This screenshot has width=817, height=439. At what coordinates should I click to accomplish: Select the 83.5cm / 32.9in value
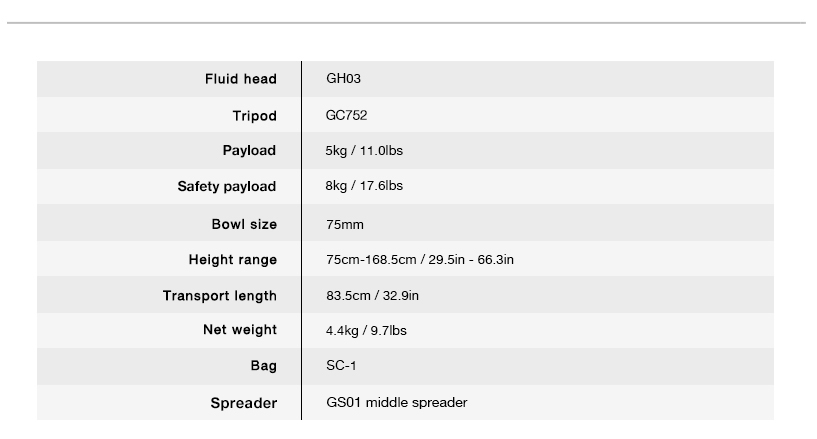tap(373, 295)
